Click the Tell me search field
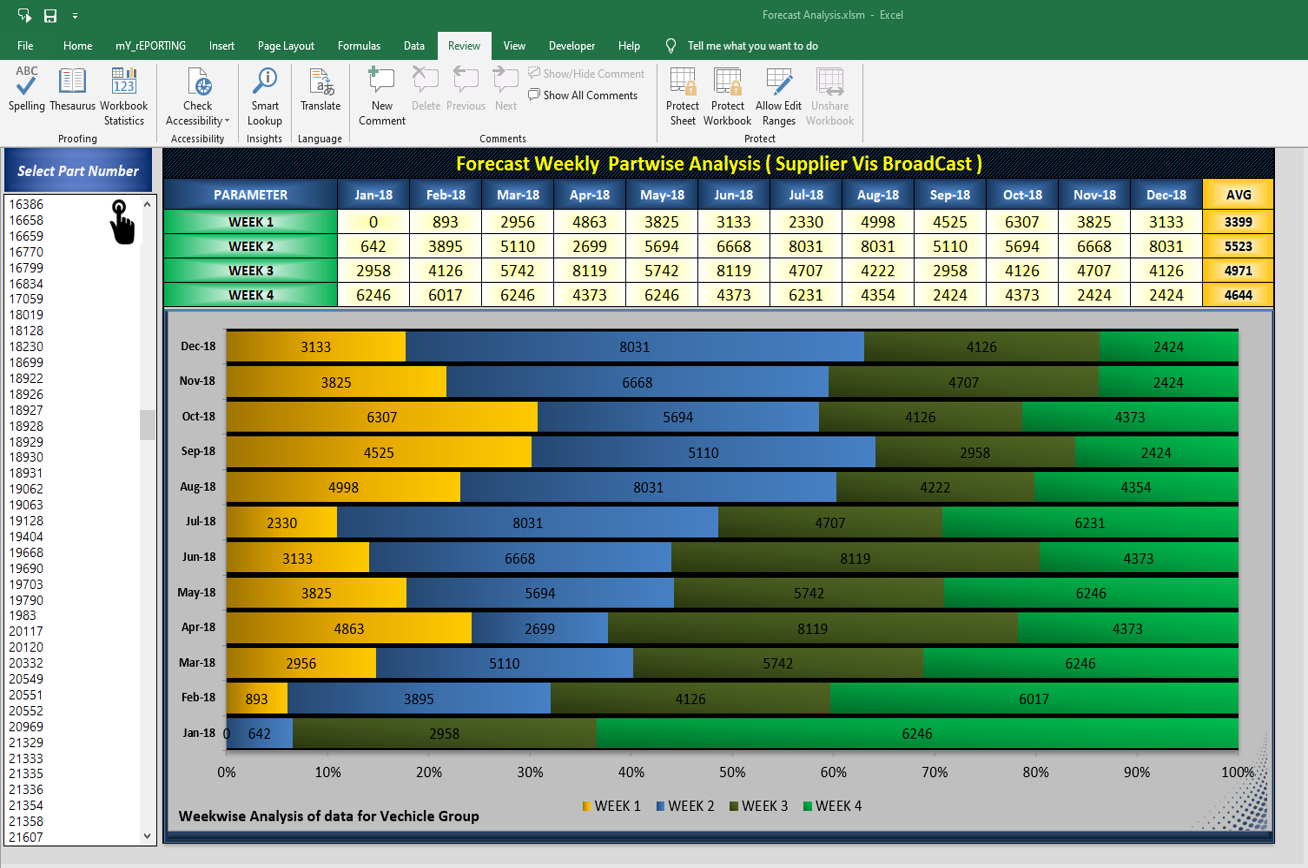This screenshot has width=1308, height=868. pos(752,46)
